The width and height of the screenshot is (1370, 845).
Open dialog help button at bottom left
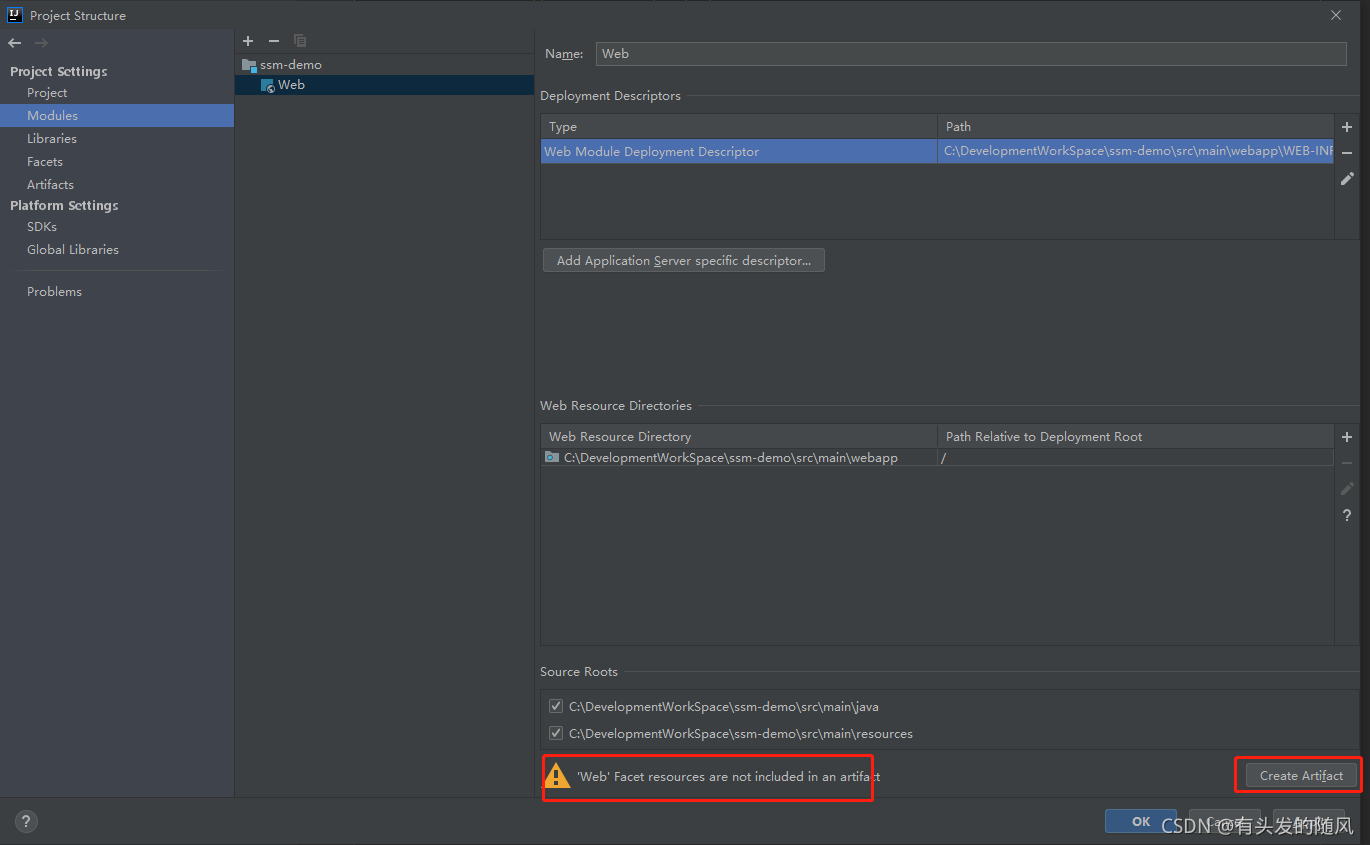(26, 822)
